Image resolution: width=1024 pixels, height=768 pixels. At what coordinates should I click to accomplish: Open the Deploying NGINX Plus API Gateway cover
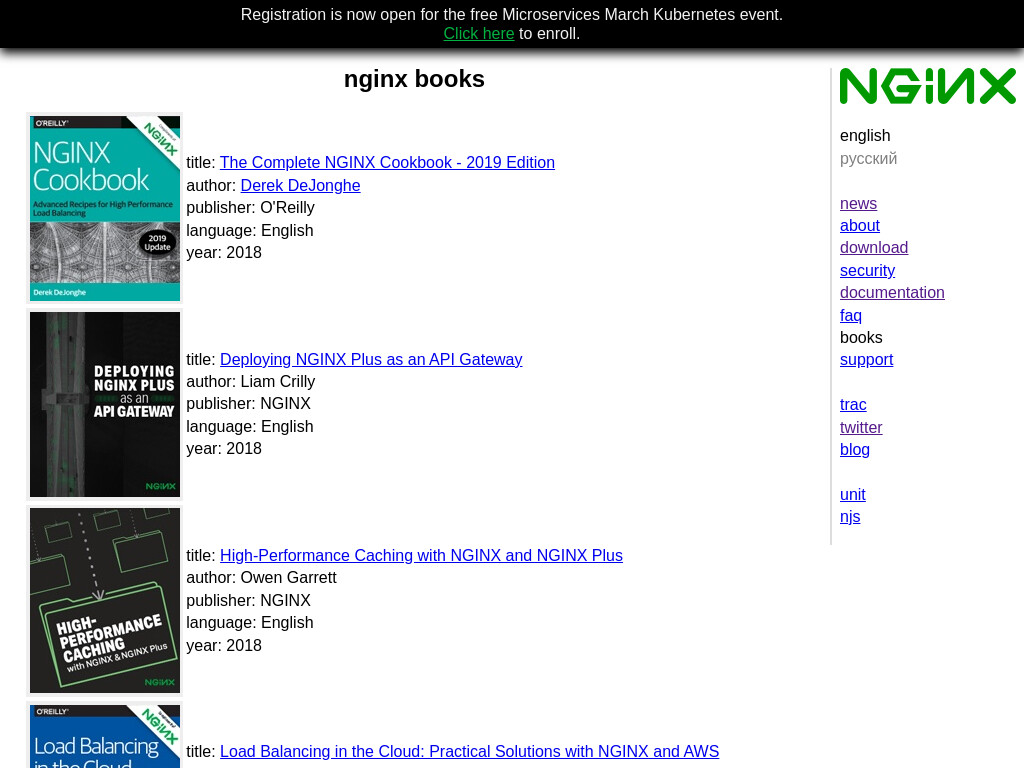pyautogui.click(x=104, y=404)
